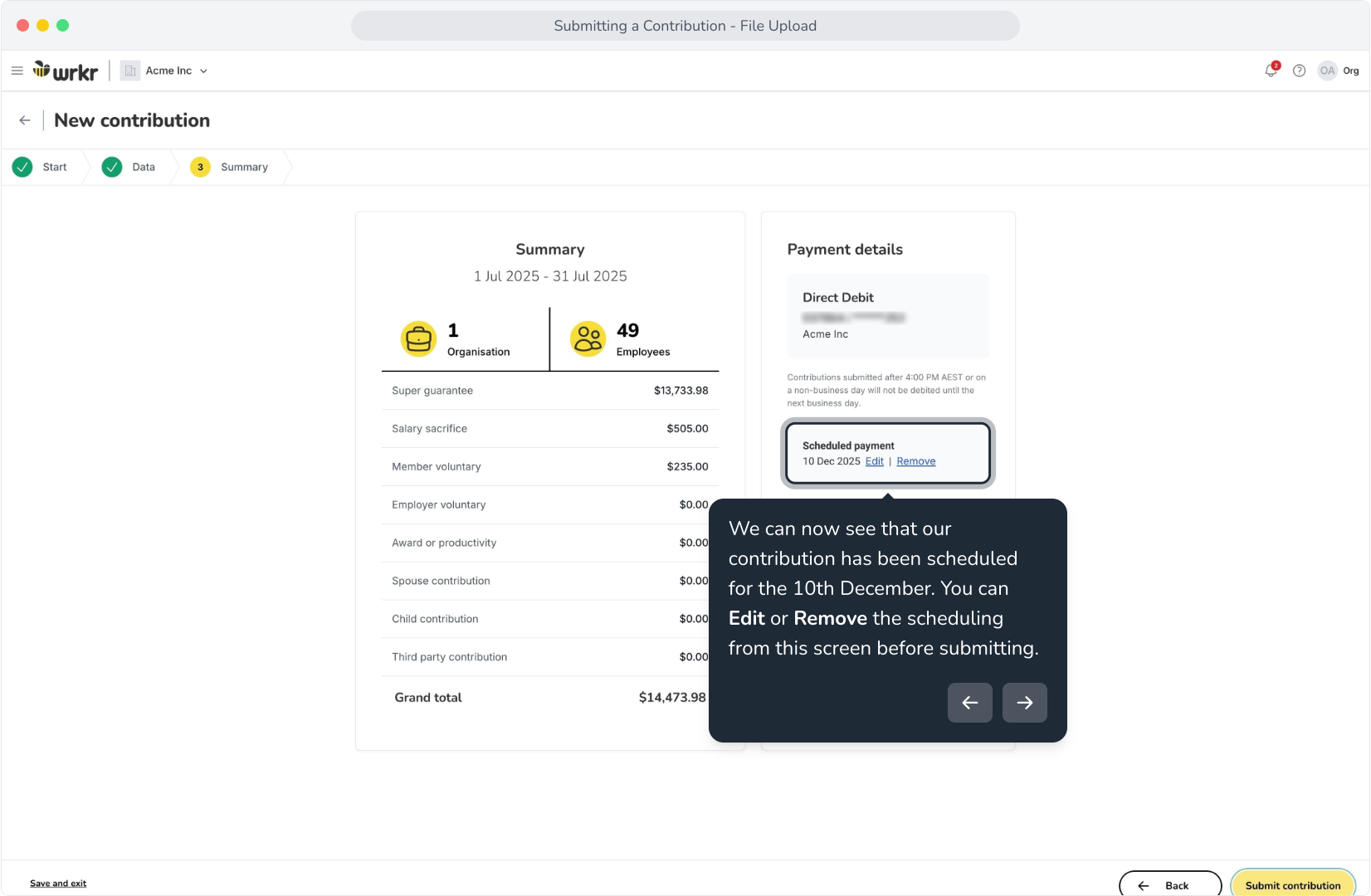The image size is (1371, 896).
Task: Open the notifications bell
Action: pos(1271,71)
